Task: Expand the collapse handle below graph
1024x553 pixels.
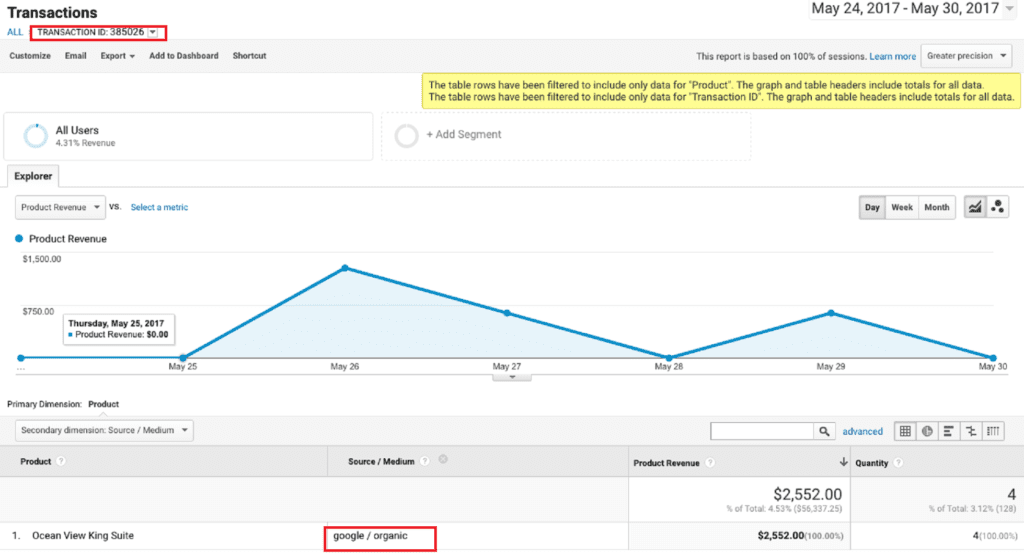Action: (x=512, y=377)
